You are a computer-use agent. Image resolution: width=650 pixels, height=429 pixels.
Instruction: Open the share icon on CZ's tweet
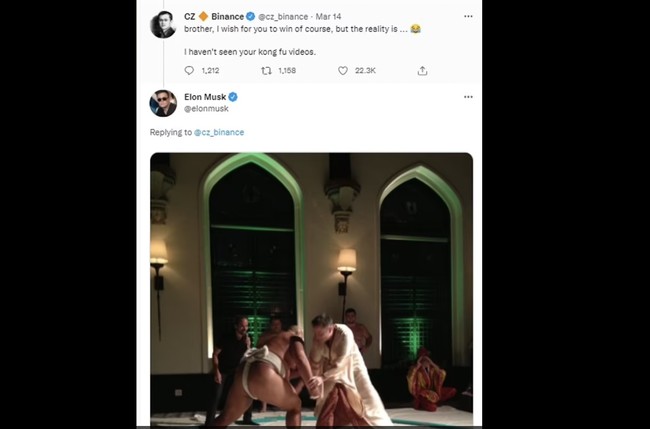pos(422,70)
